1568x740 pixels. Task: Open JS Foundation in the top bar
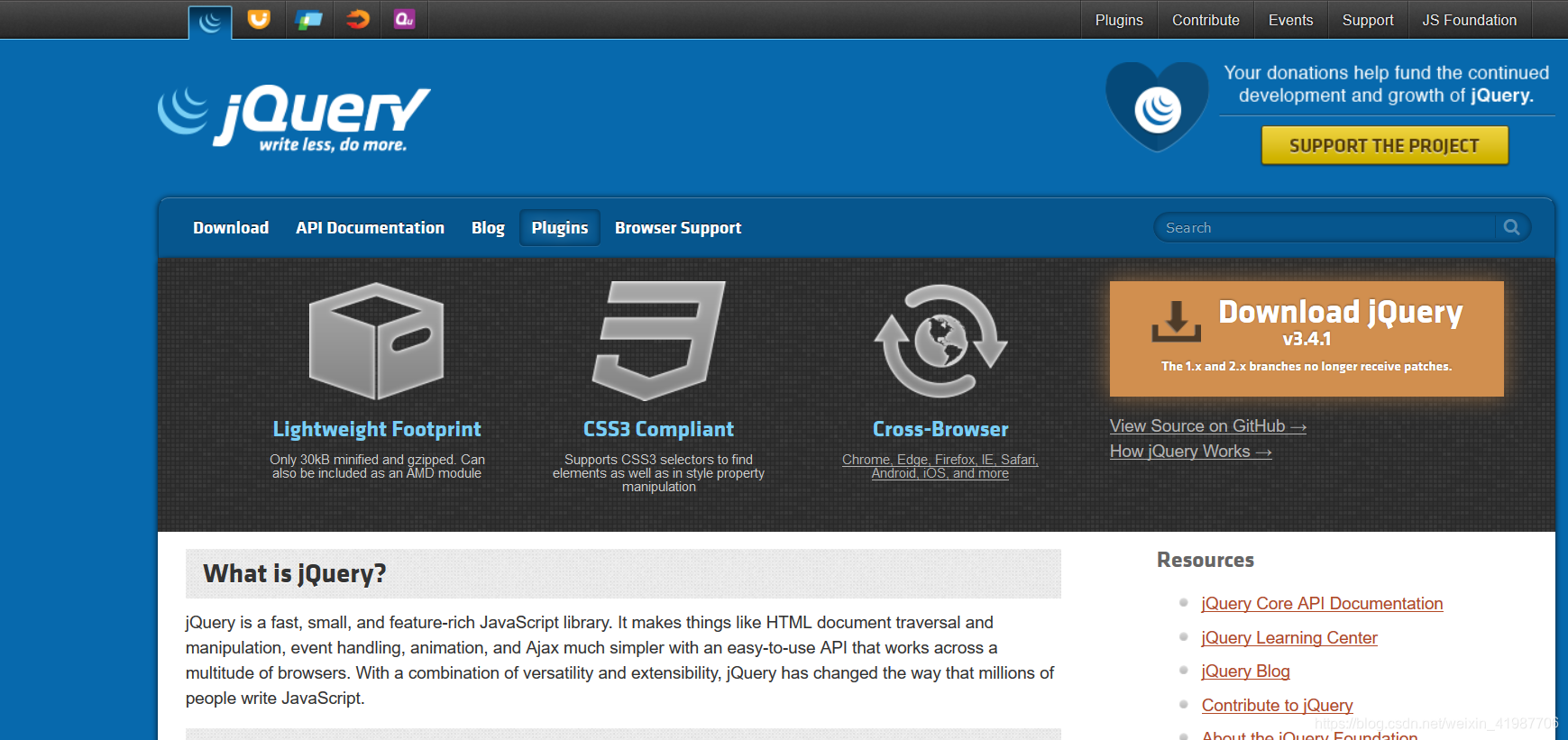1470,20
